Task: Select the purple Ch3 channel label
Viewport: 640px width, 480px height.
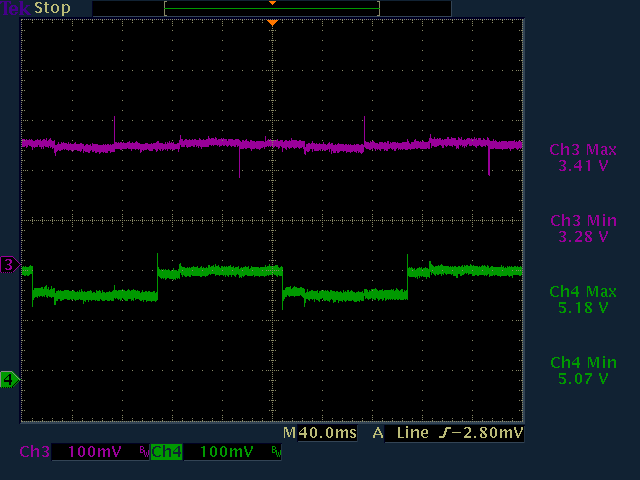Action: (33, 452)
